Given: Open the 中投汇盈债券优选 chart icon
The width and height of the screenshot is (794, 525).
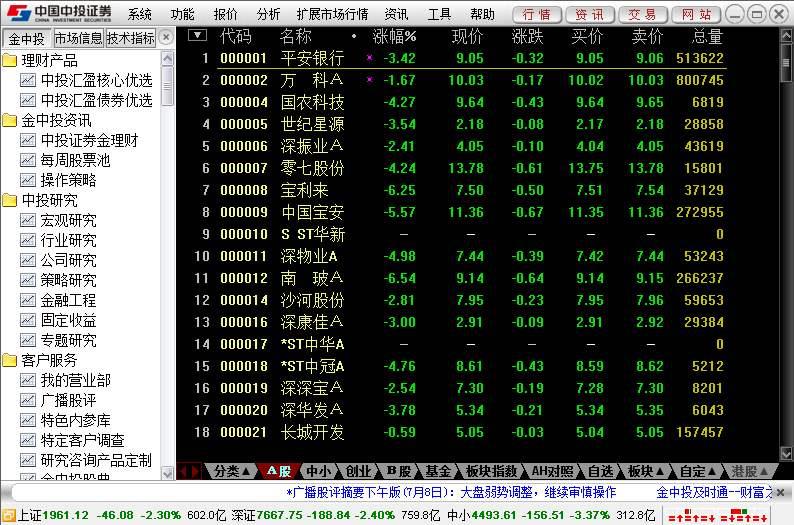Looking at the screenshot, I should pos(28,100).
